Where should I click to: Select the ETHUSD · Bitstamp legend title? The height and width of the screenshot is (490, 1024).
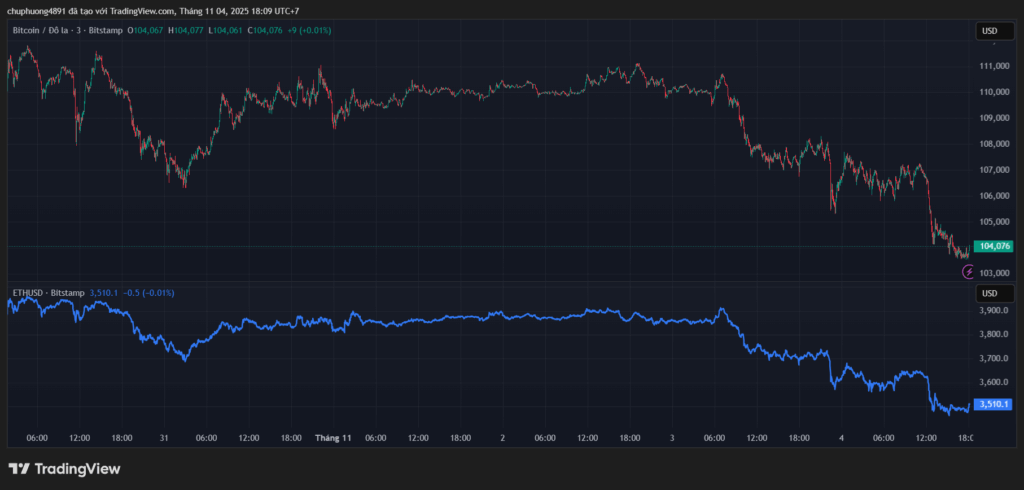[47, 292]
